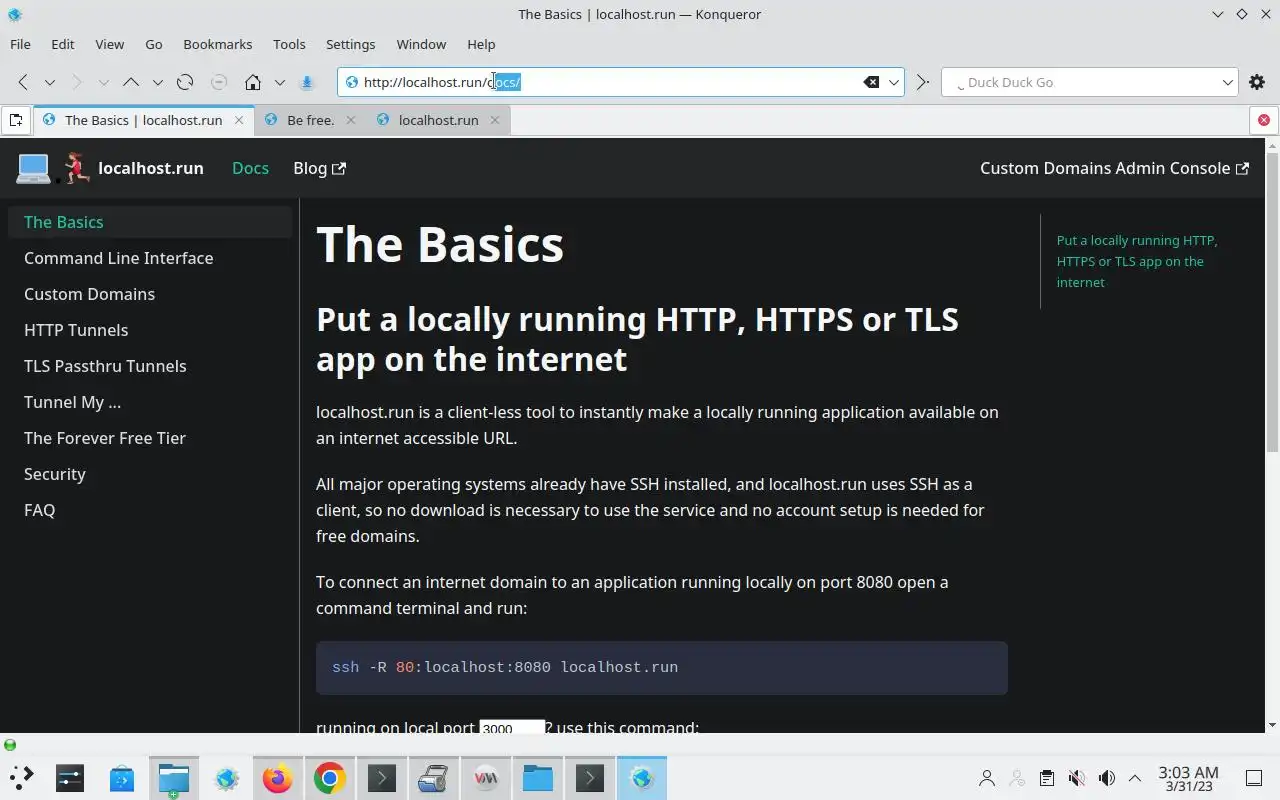
Task: Open the Tools menu
Action: click(289, 44)
